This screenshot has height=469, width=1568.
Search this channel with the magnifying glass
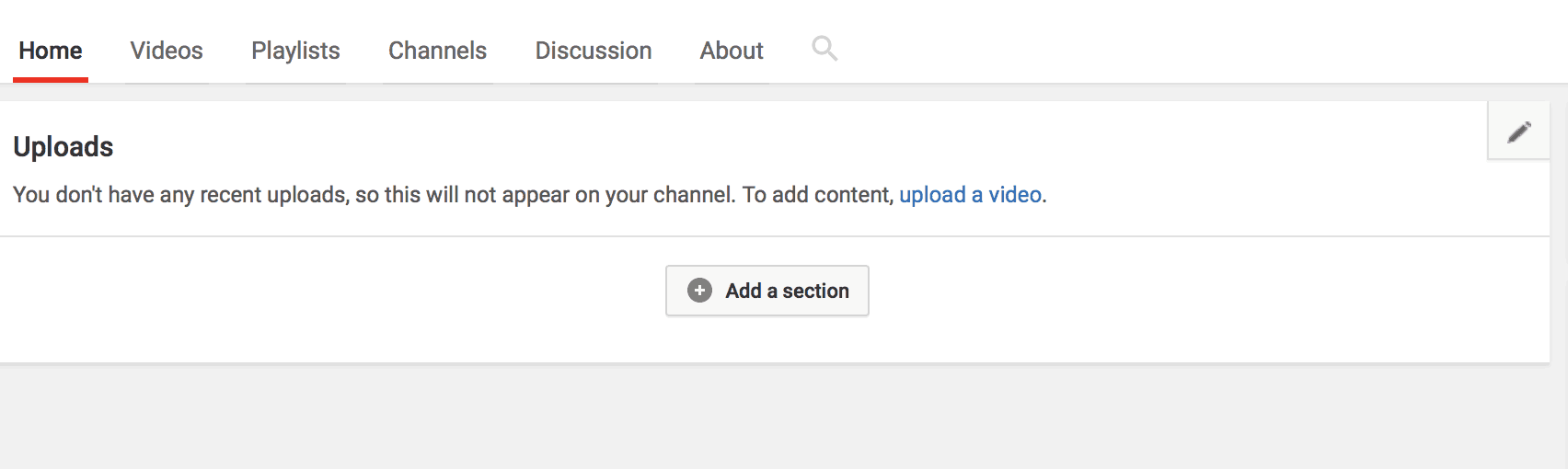pos(824,49)
